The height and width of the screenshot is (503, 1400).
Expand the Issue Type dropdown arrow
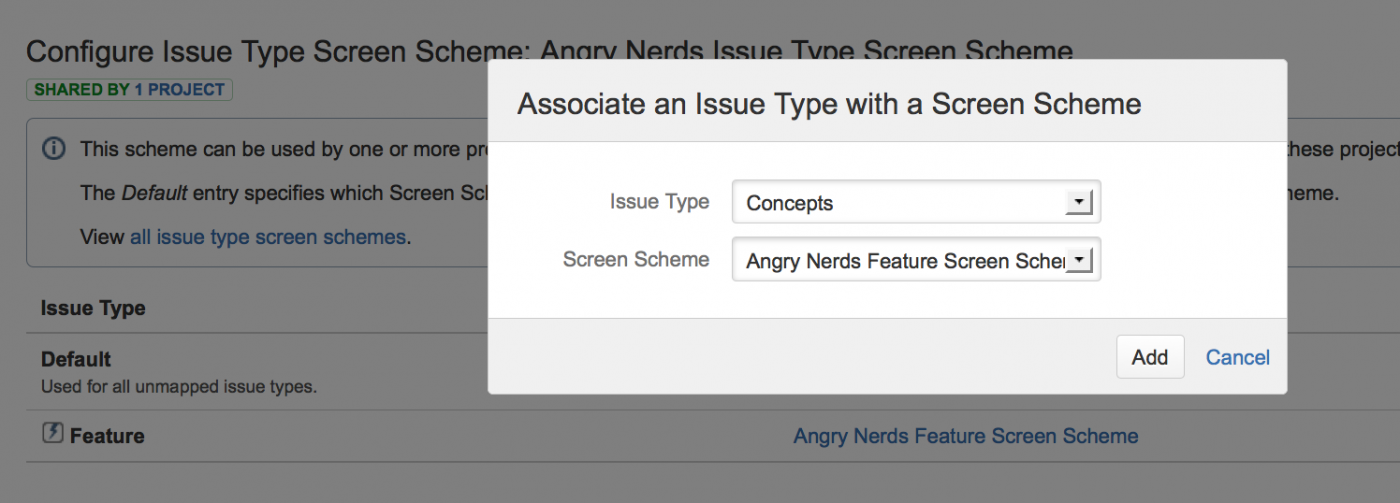coord(1078,203)
